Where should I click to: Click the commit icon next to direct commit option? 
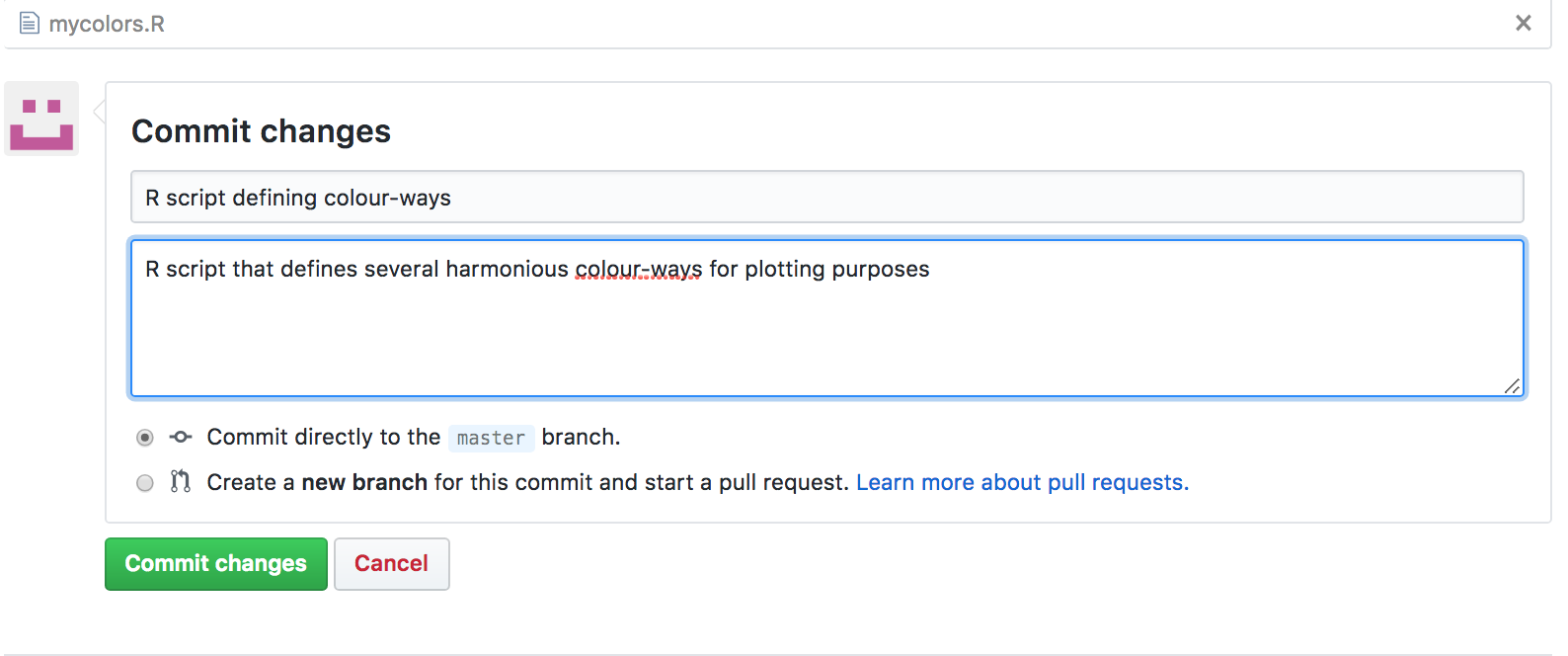181,437
